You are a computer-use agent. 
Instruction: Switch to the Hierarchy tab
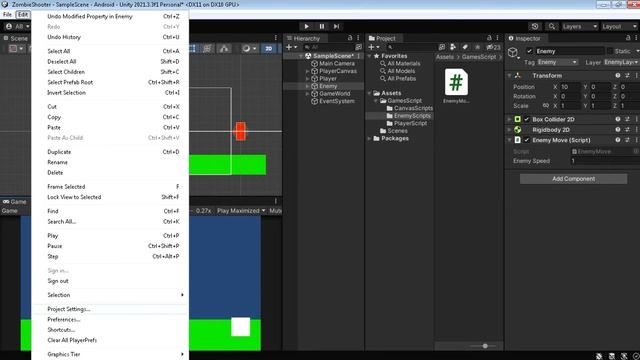click(x=303, y=38)
